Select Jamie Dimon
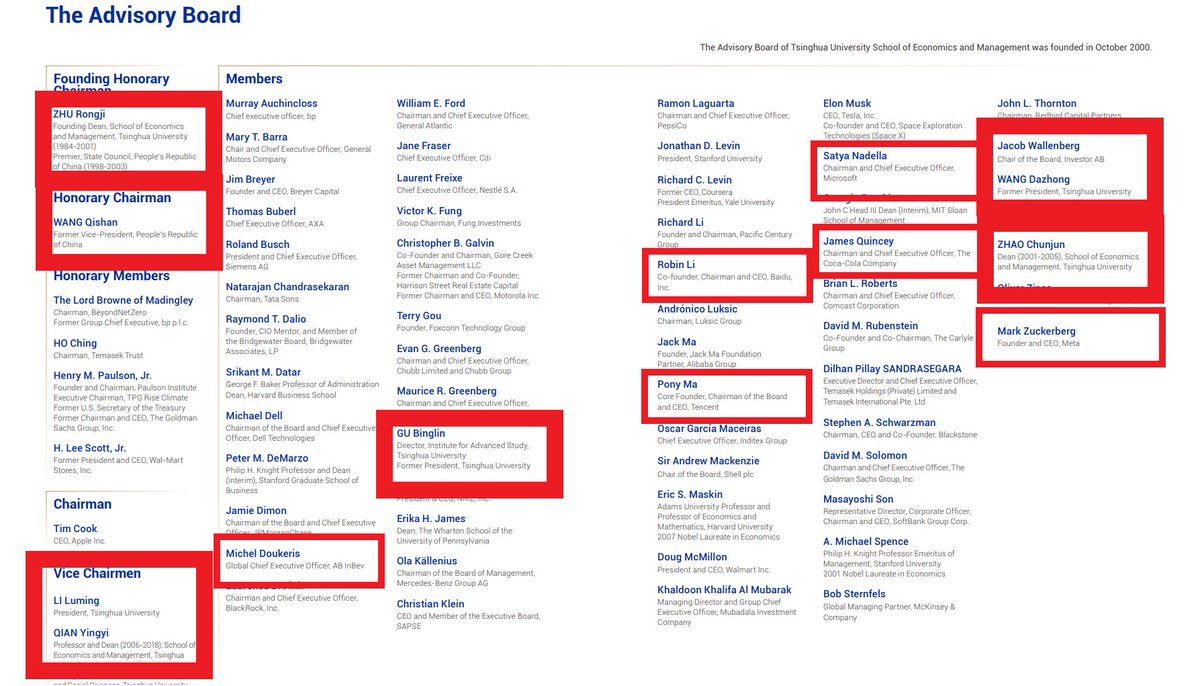The image size is (1200, 686). [x=256, y=511]
